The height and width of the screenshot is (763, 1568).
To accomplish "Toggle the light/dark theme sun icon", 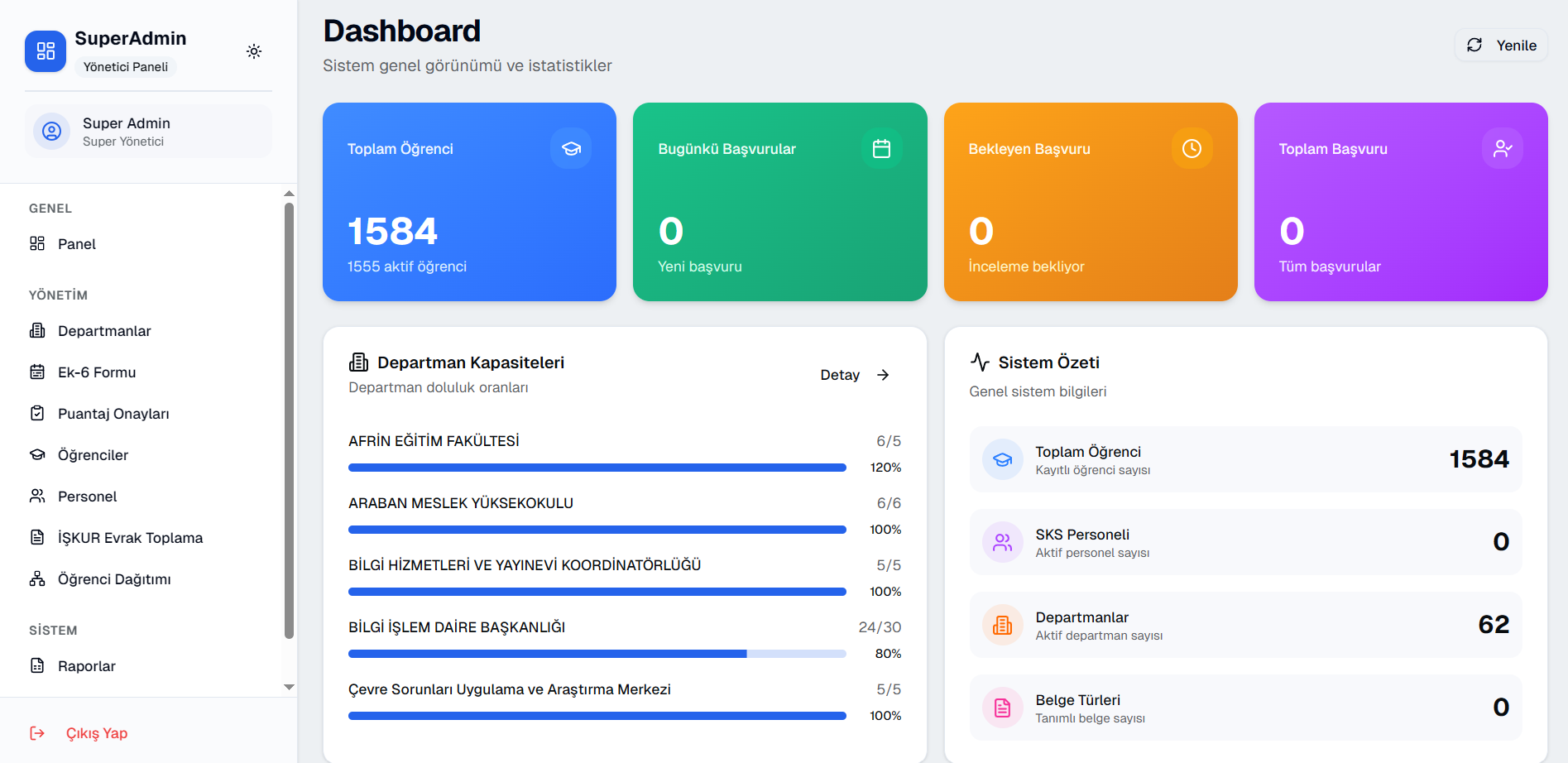I will pos(254,51).
